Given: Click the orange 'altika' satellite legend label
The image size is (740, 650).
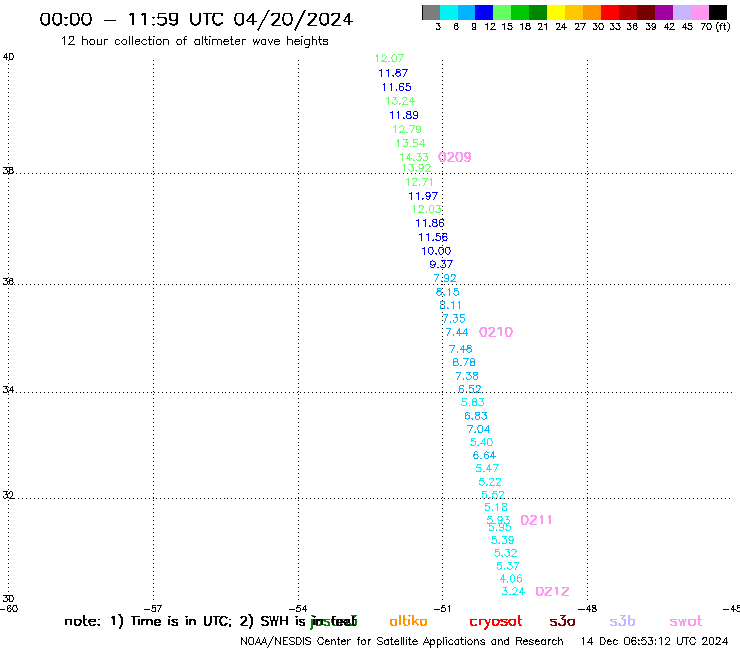Looking at the screenshot, I should tap(408, 621).
